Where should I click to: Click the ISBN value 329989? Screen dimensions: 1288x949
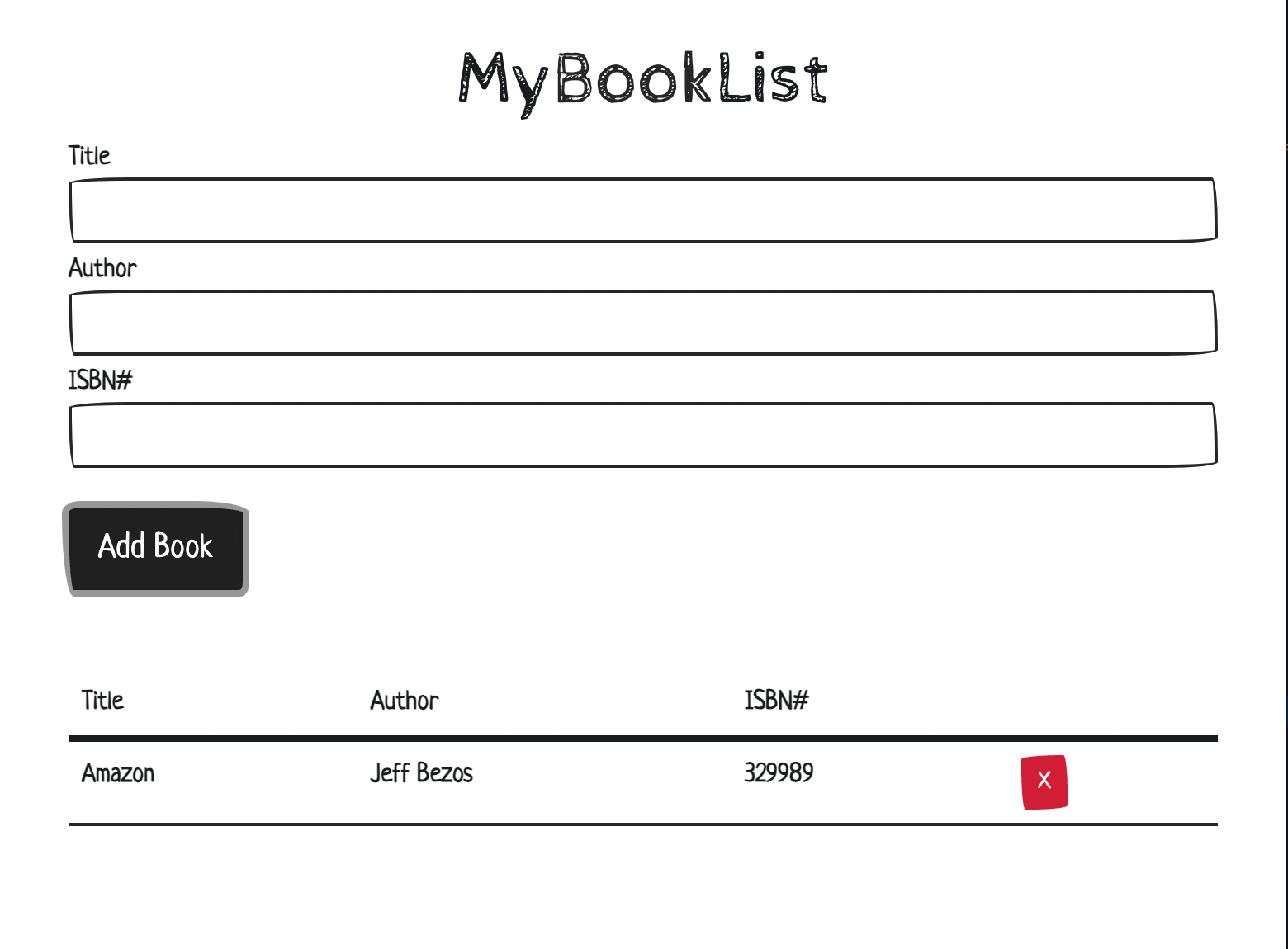(778, 773)
